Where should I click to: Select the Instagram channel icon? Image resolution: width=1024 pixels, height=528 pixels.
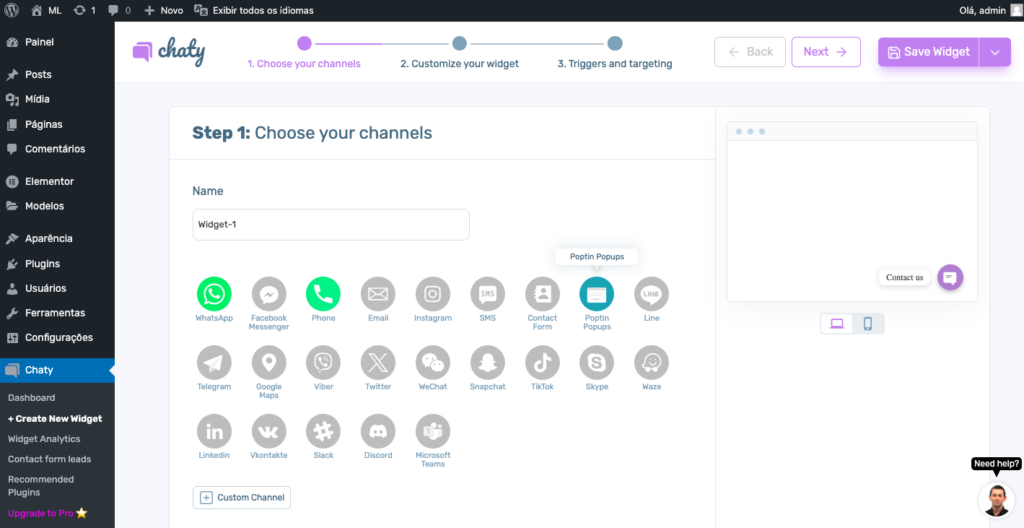tap(433, 294)
